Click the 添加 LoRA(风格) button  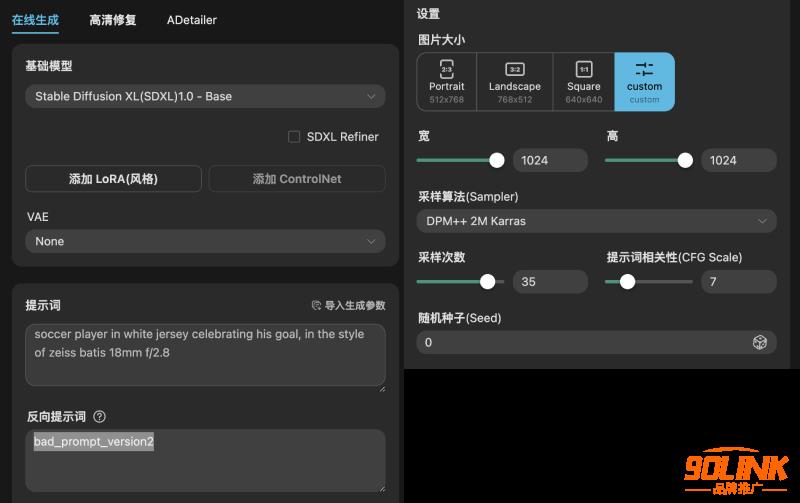pyautogui.click(x=113, y=179)
